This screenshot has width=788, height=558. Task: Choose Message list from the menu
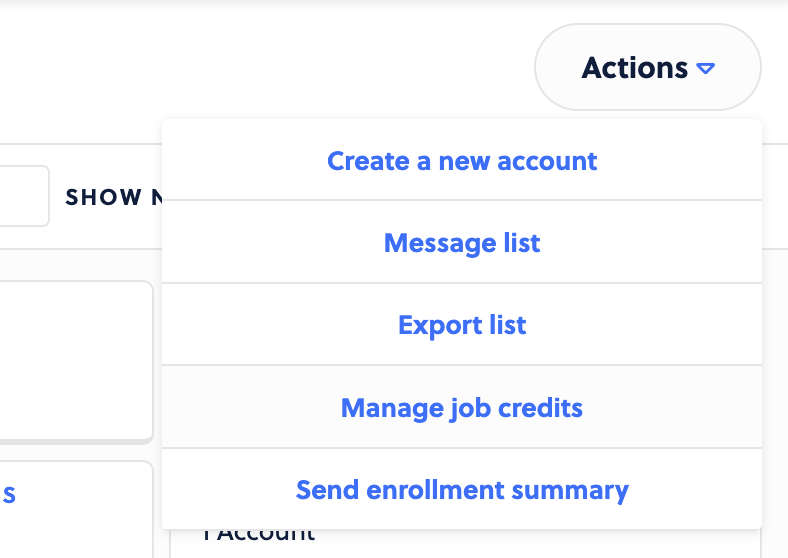pyautogui.click(x=462, y=243)
